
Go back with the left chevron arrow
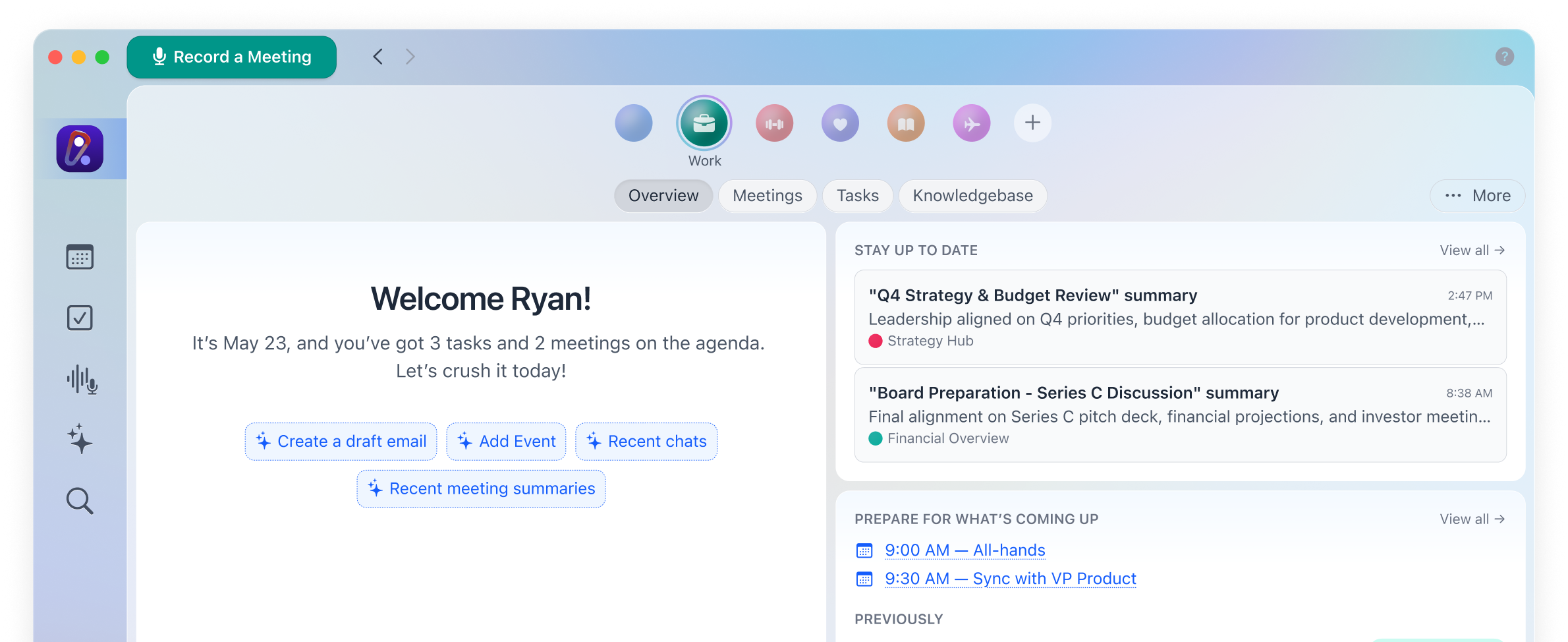(x=378, y=57)
